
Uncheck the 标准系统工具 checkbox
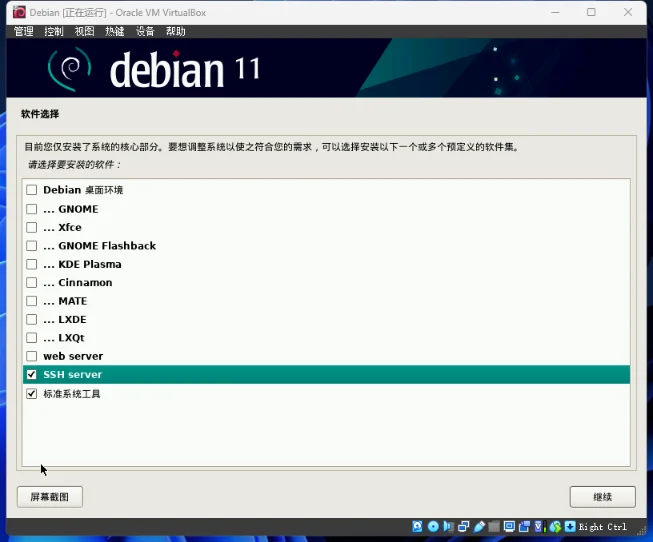tap(32, 393)
